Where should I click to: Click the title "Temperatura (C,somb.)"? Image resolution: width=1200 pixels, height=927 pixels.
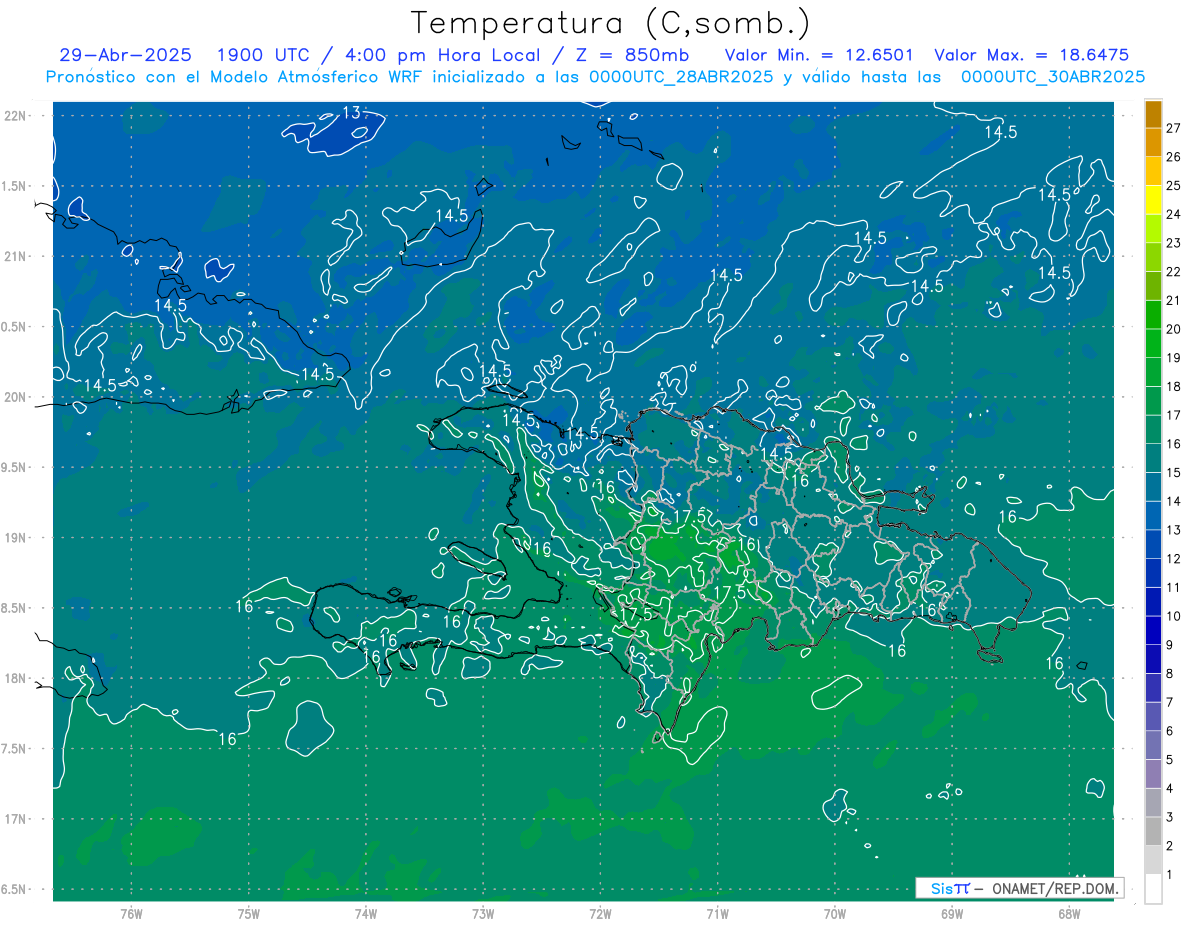pos(611,23)
